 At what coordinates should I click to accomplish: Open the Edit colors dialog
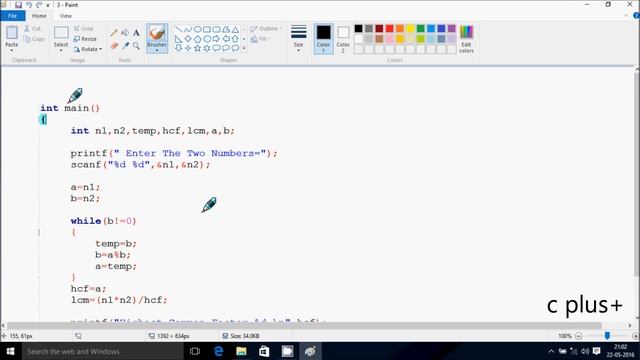(x=466, y=39)
